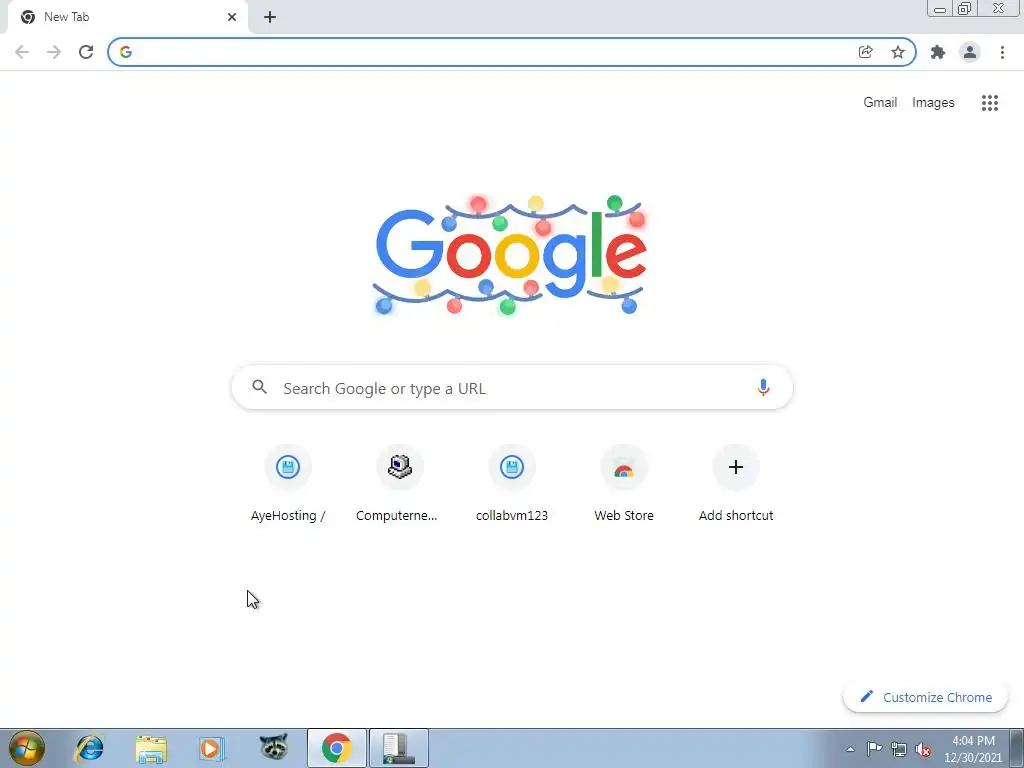Start voice search with the microphone
This screenshot has width=1024, height=768.
point(763,387)
